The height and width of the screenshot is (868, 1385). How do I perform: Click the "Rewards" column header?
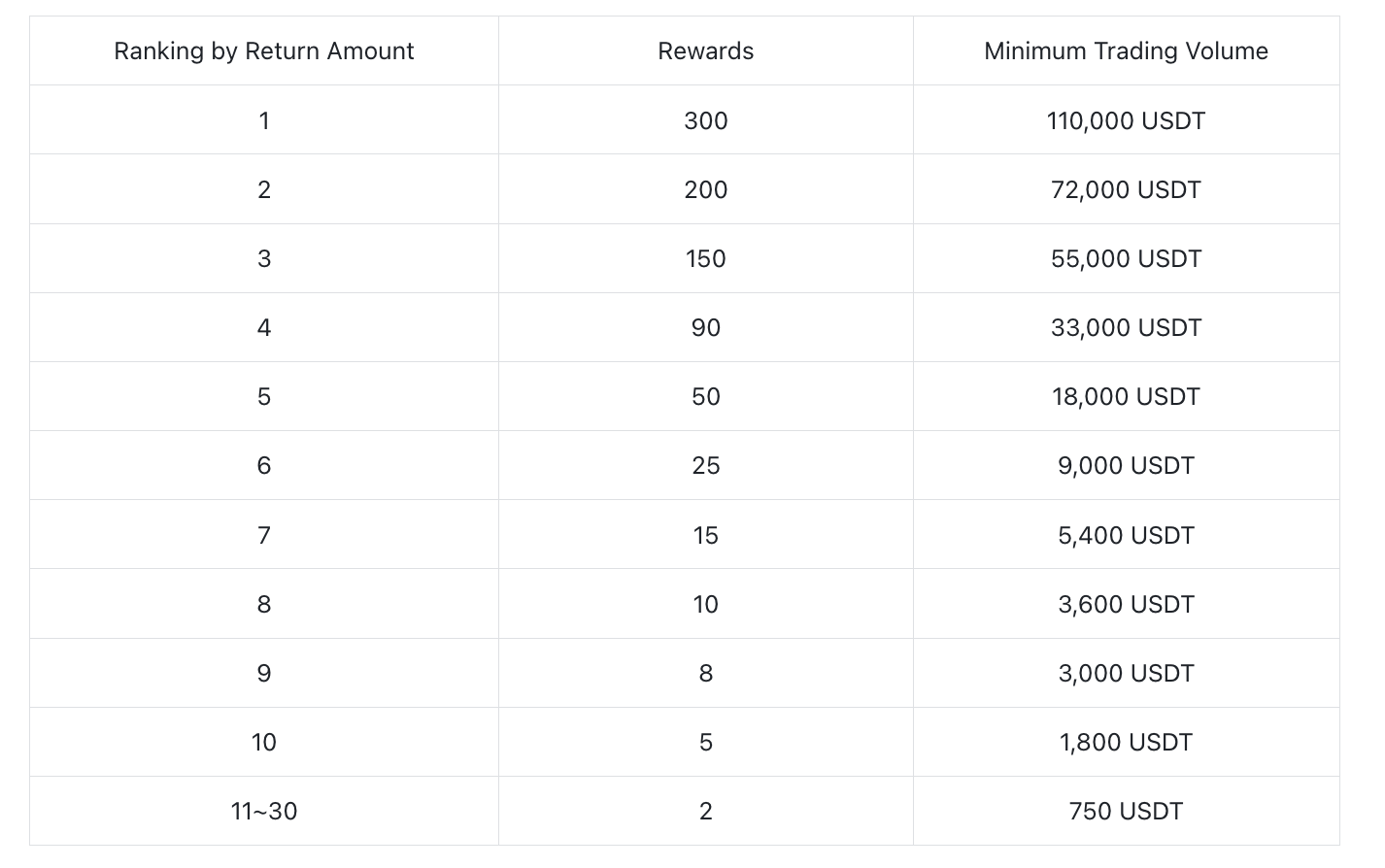coord(705,51)
